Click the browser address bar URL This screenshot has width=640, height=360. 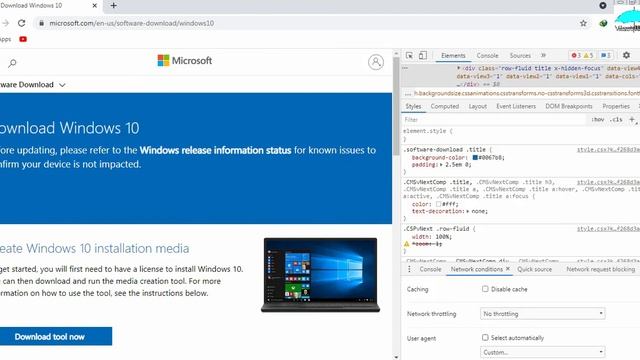pyautogui.click(x=131, y=23)
